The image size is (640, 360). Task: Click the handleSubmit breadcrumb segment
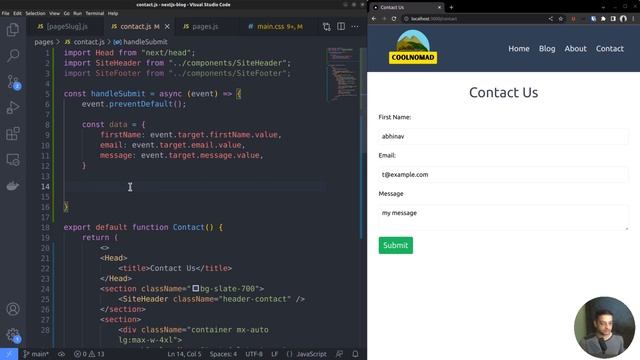pos(141,42)
